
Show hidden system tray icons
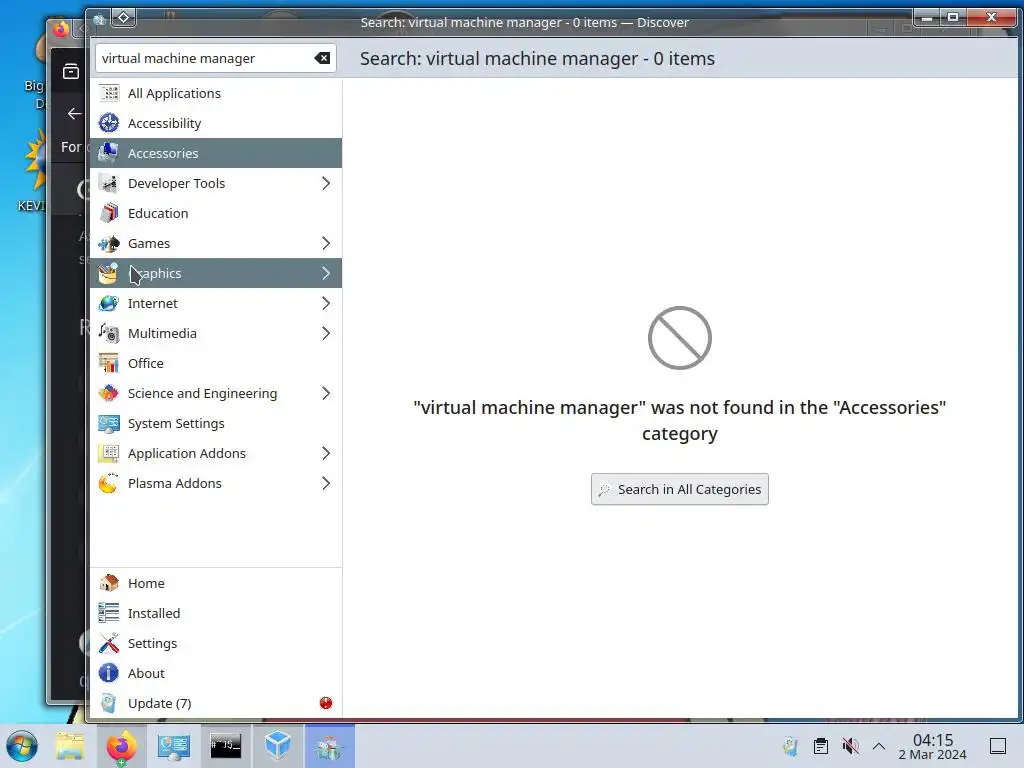tap(879, 746)
